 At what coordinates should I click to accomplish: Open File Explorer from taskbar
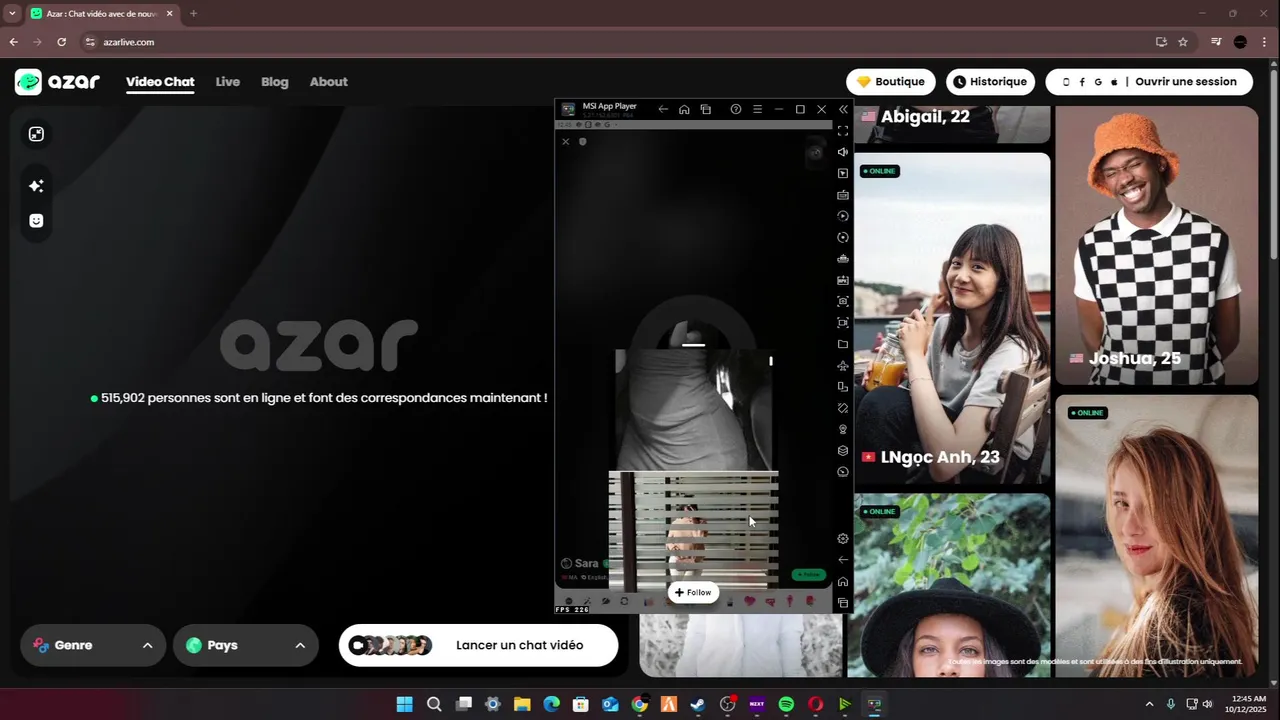(522, 704)
